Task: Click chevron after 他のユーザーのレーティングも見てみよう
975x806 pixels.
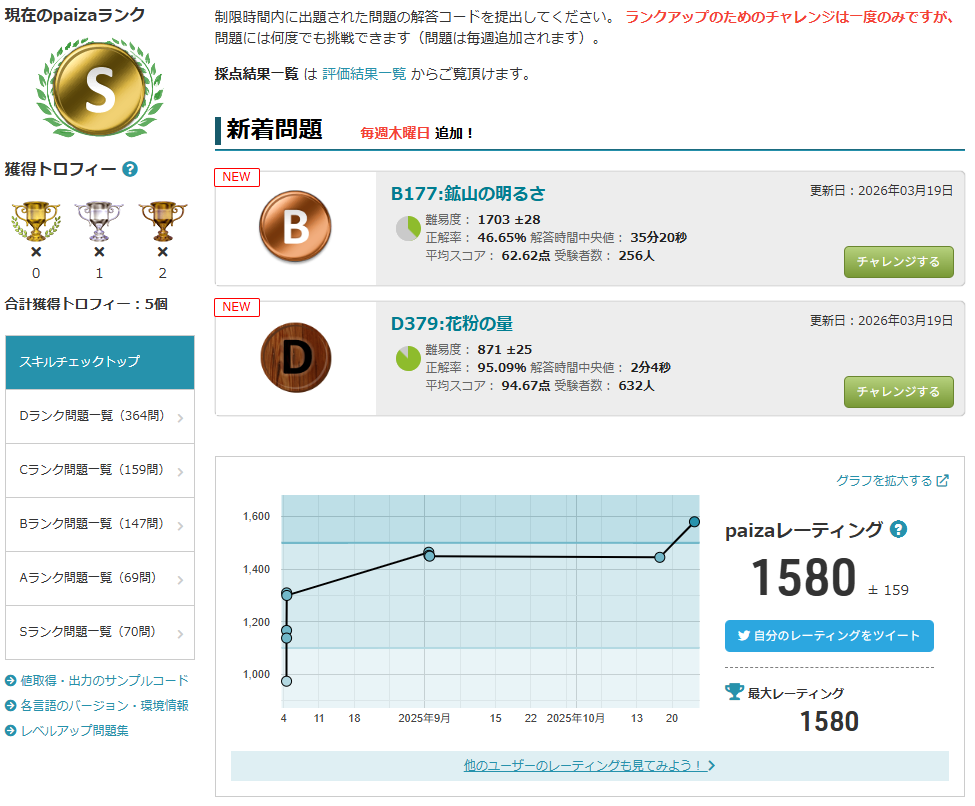Action: [x=711, y=766]
